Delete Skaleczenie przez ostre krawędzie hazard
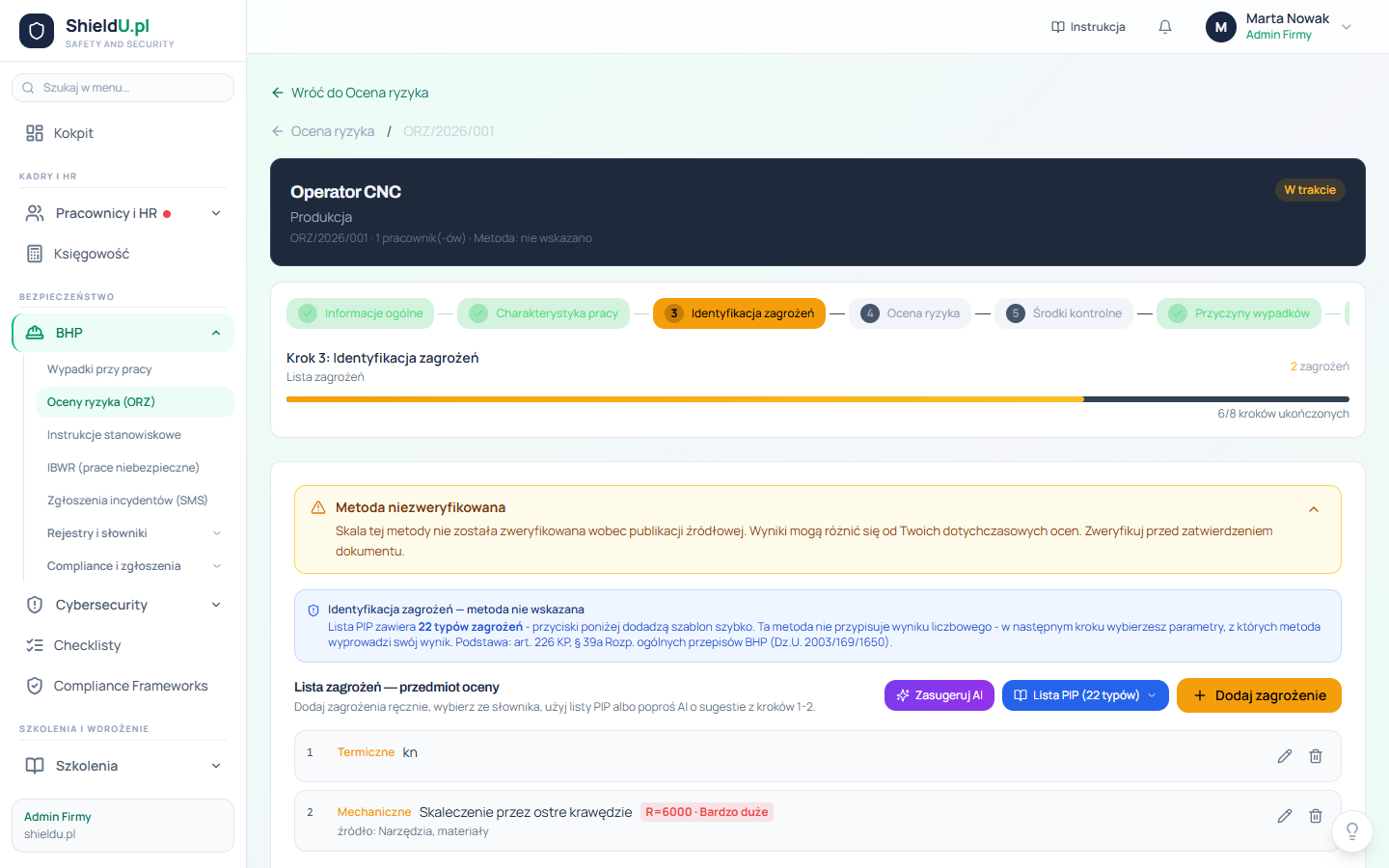 (1316, 816)
